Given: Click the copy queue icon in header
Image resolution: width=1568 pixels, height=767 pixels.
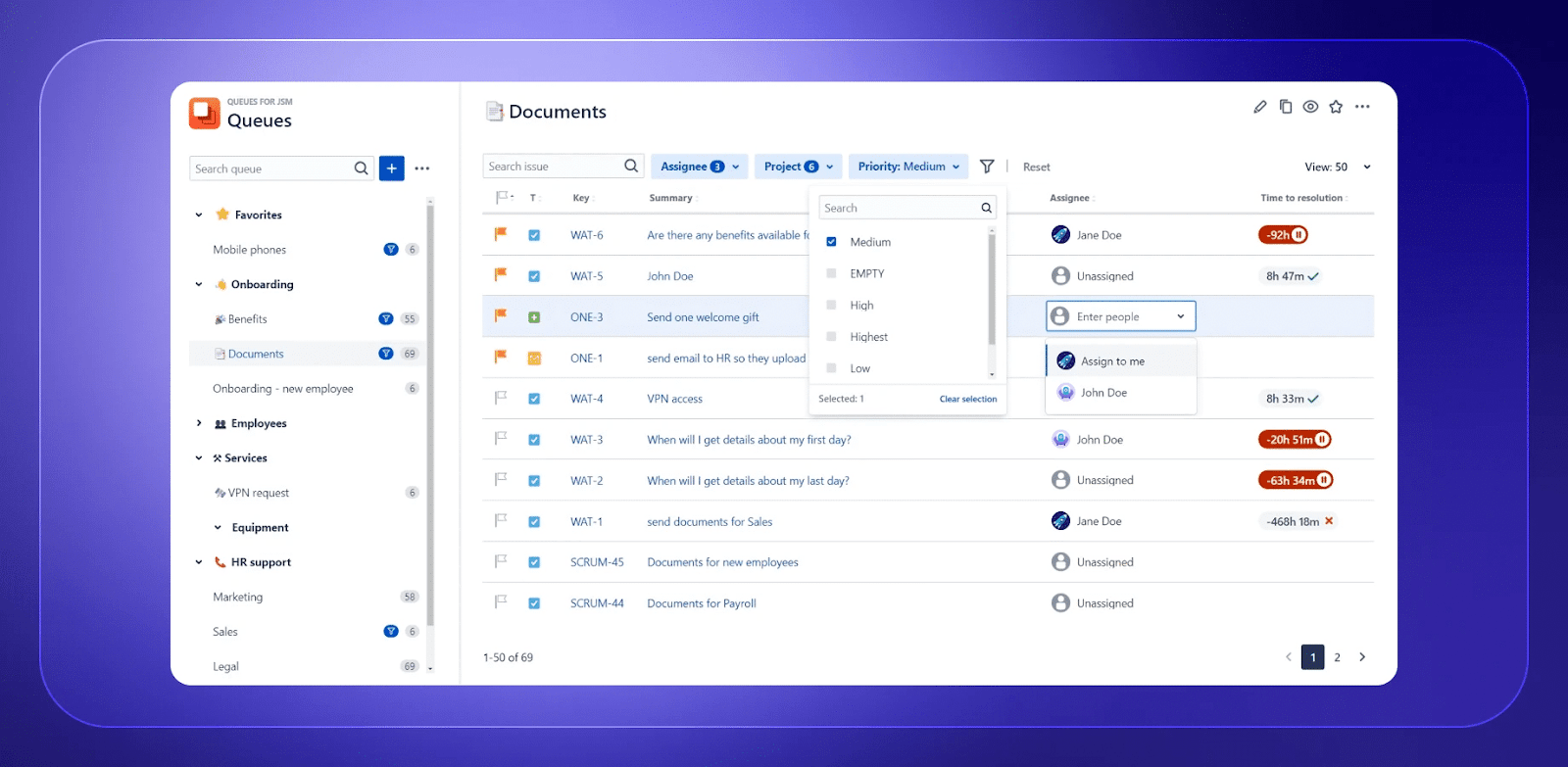Looking at the screenshot, I should [x=1286, y=107].
